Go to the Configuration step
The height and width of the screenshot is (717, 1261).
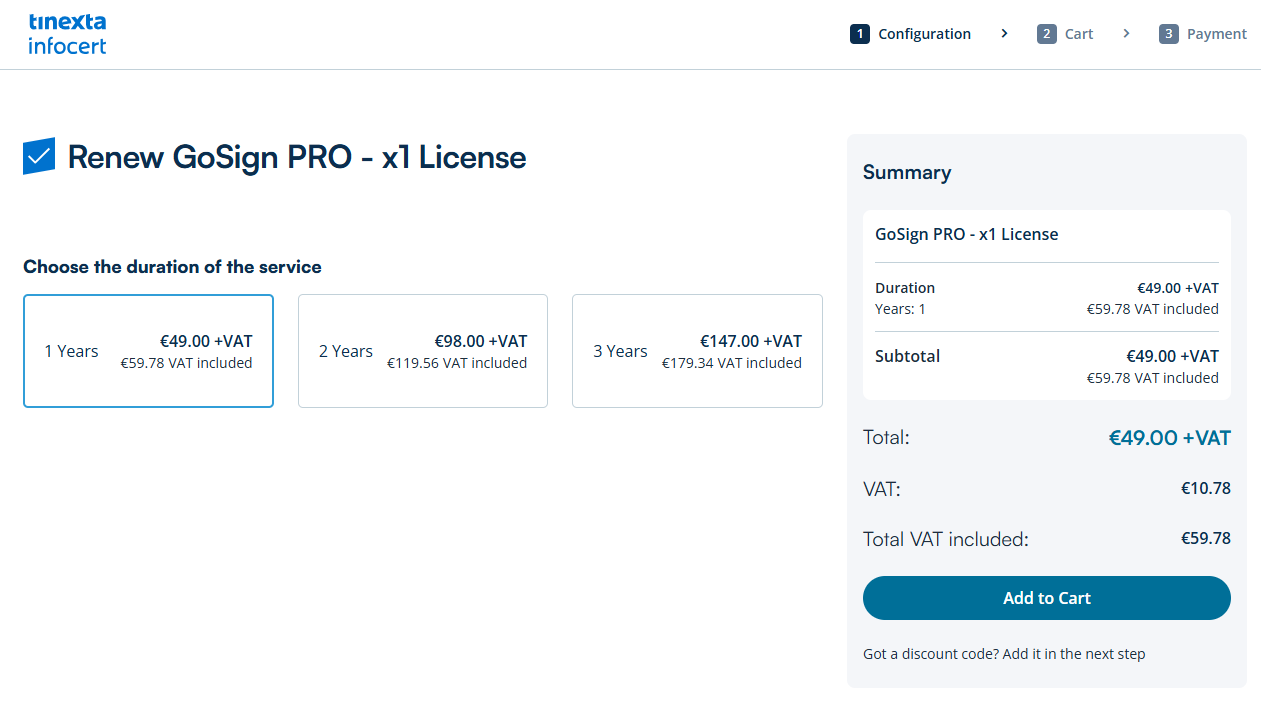click(924, 34)
